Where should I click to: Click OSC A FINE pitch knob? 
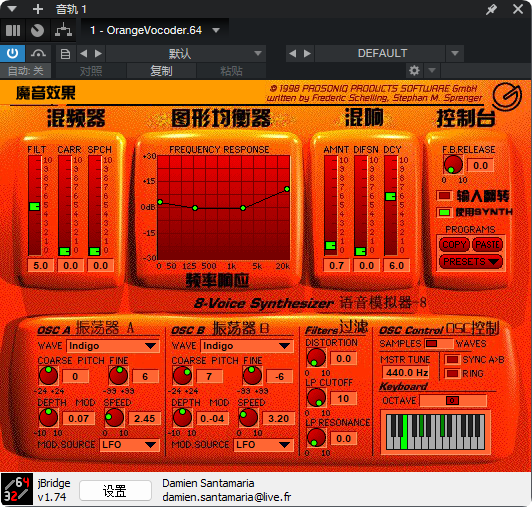[x=118, y=375]
